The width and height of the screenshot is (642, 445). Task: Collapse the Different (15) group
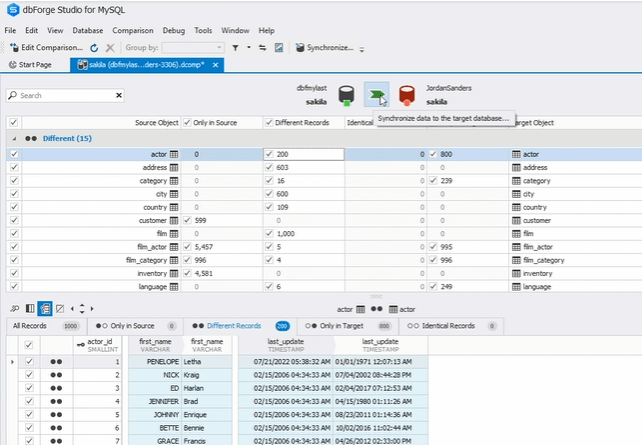(x=14, y=139)
